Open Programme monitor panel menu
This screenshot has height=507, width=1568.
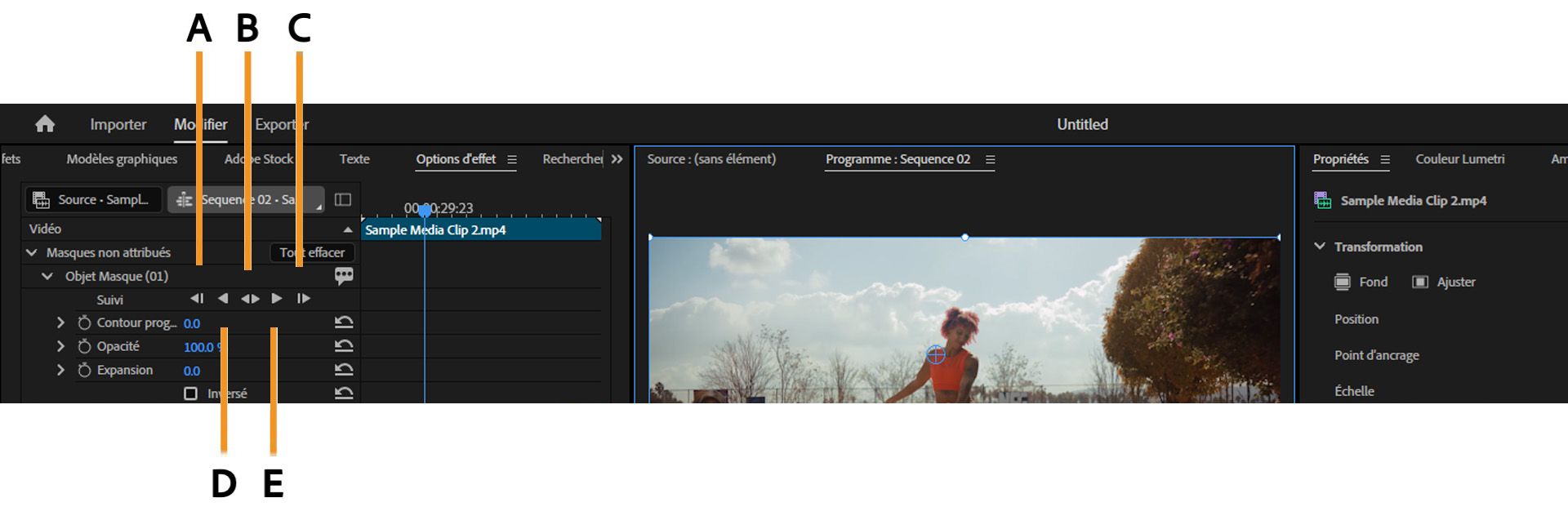coord(990,159)
